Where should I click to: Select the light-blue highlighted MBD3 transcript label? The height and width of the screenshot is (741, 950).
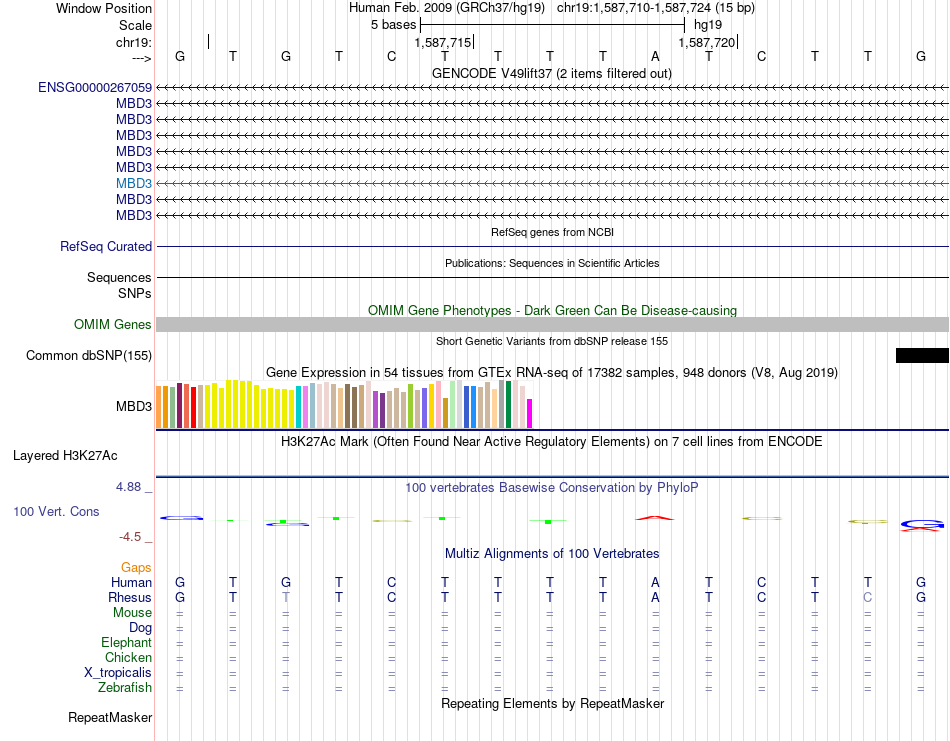pyautogui.click(x=134, y=184)
